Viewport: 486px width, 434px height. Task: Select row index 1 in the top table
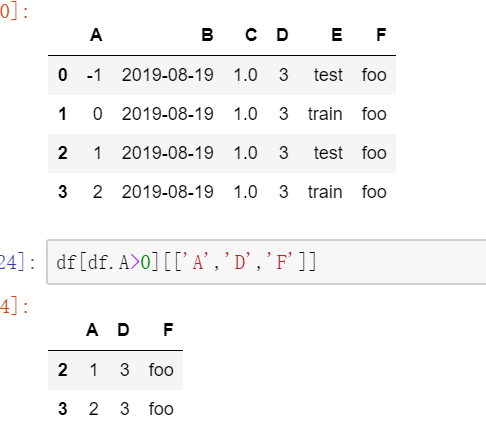coord(63,114)
